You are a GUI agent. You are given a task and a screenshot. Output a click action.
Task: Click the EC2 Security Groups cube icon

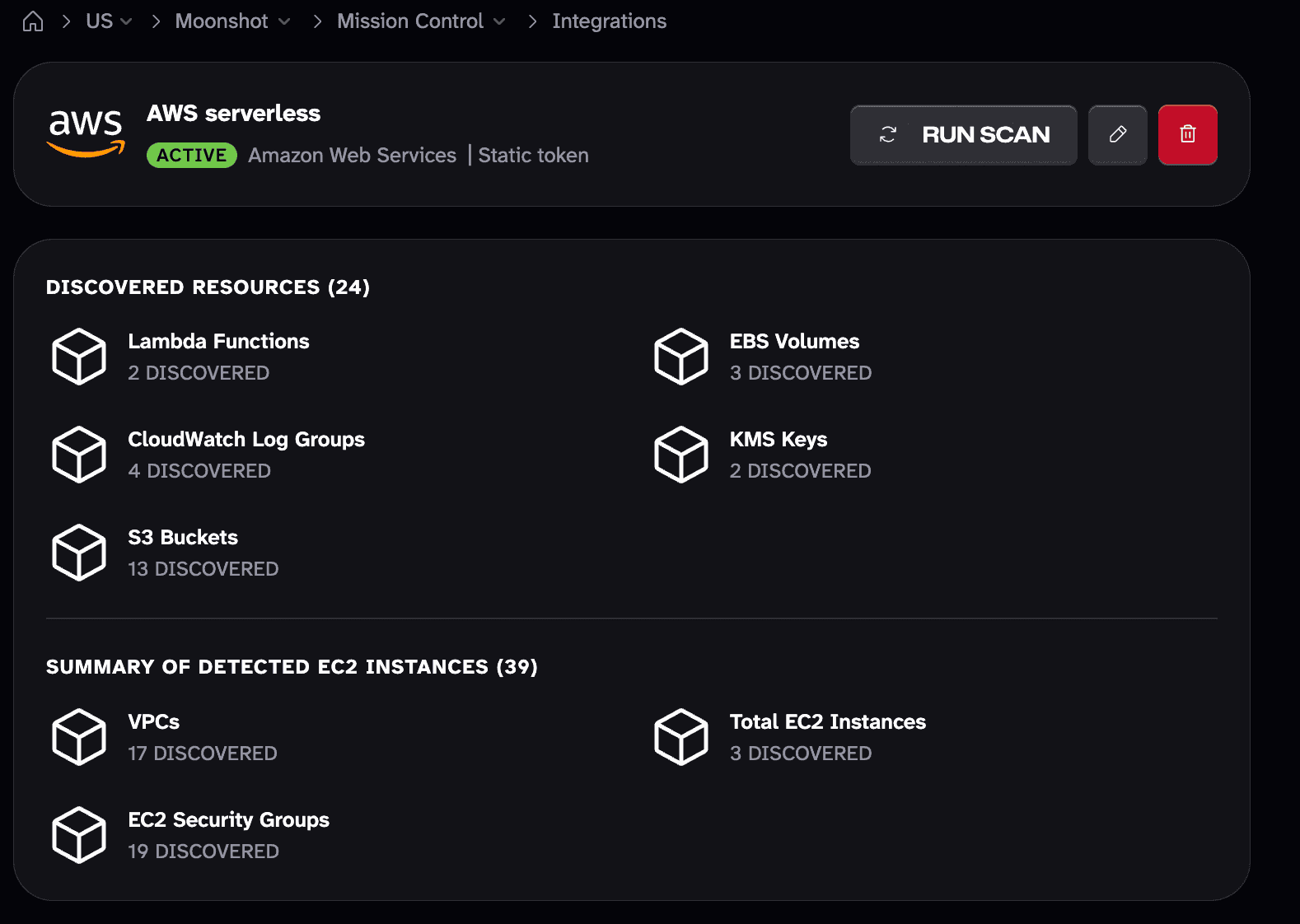tap(79, 835)
